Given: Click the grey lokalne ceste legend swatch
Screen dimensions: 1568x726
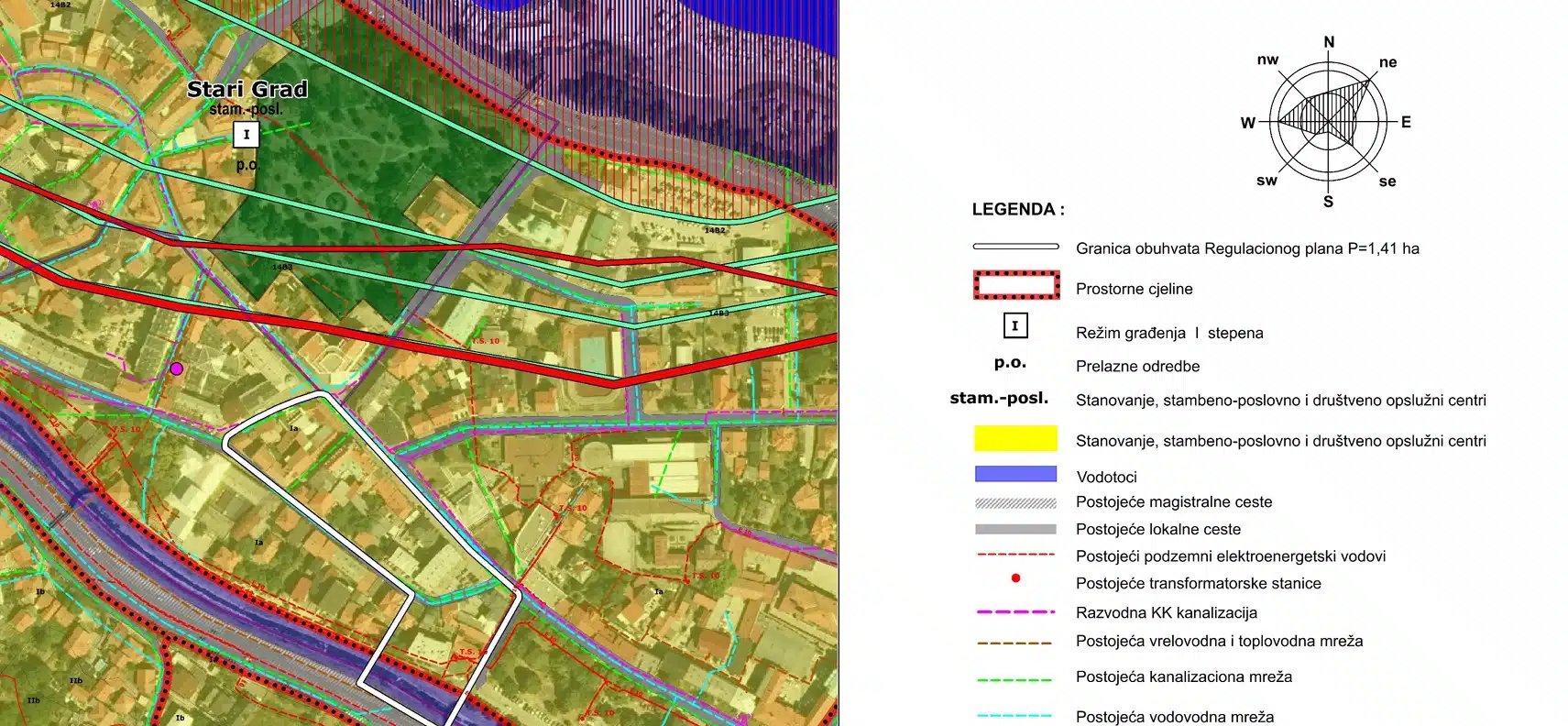Looking at the screenshot, I should pyautogui.click(x=1015, y=529).
